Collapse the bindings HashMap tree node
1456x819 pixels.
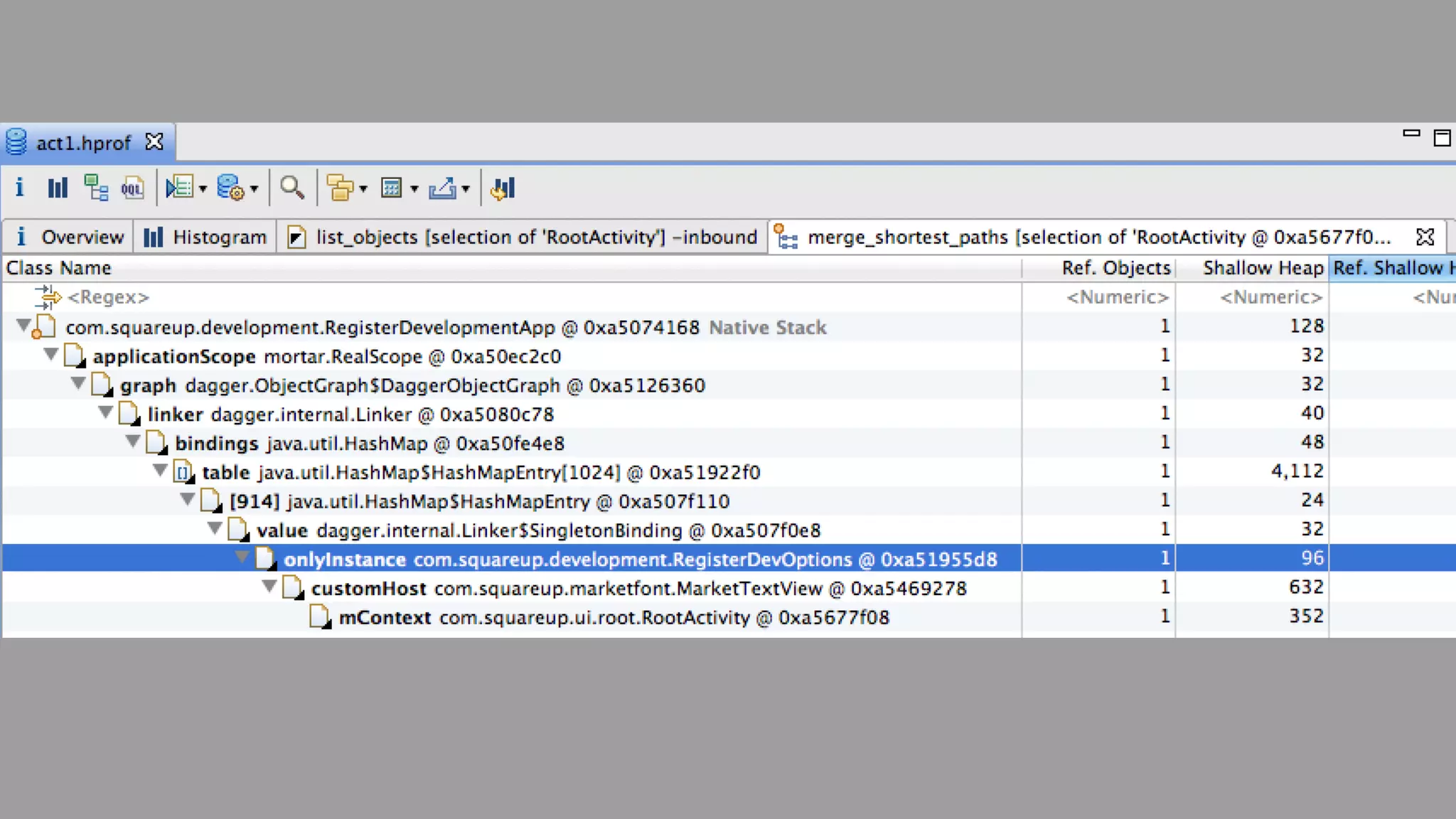pos(133,441)
